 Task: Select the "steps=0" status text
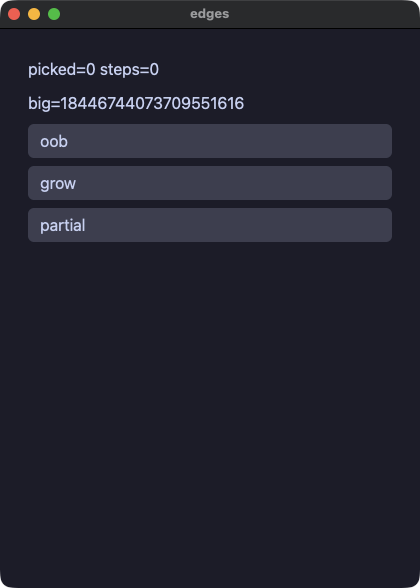tap(129, 70)
